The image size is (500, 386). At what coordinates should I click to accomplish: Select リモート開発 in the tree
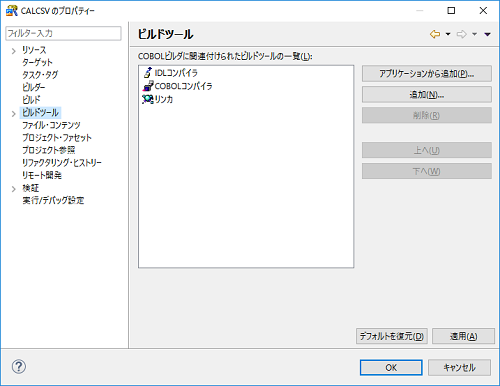click(42, 175)
